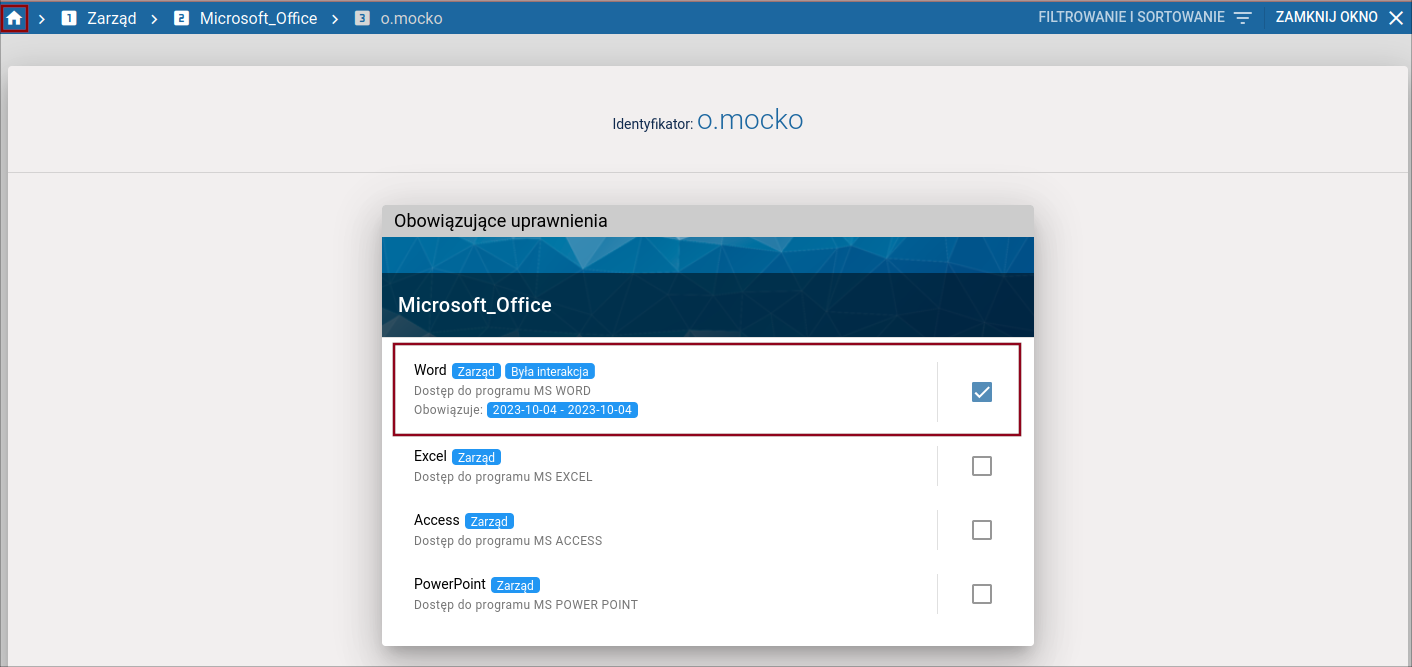Click the Zarząd tag next to Access
1412x667 pixels.
[489, 521]
